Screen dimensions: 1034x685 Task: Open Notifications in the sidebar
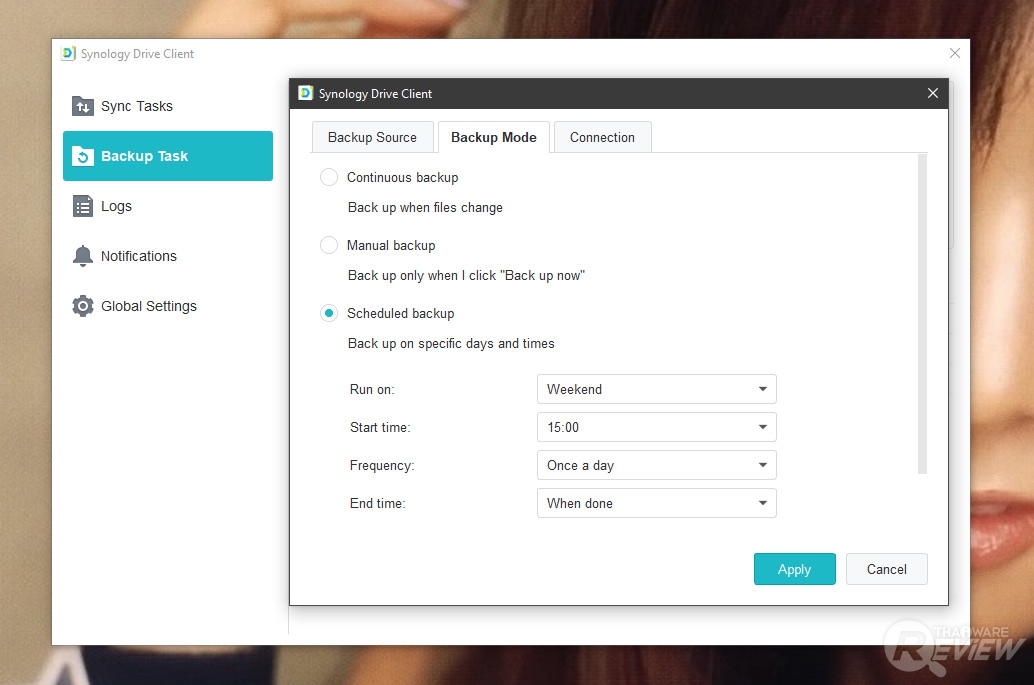[167, 256]
